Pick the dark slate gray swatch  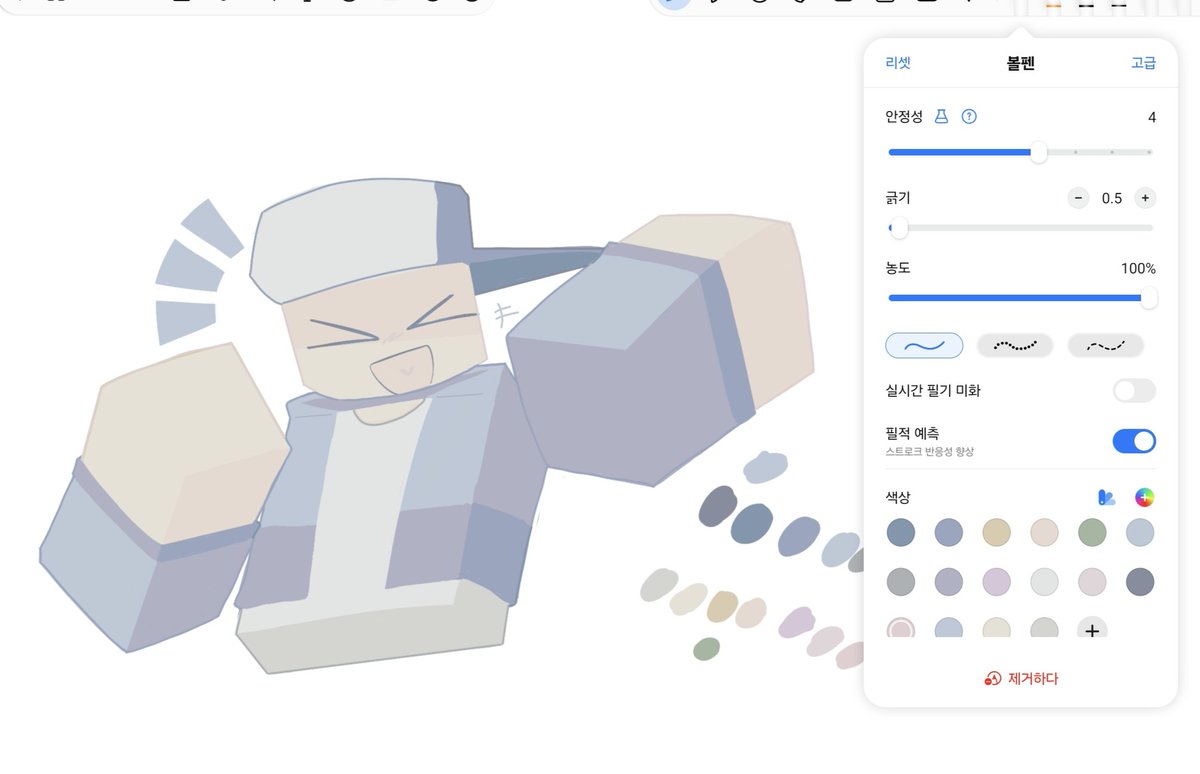(1140, 582)
